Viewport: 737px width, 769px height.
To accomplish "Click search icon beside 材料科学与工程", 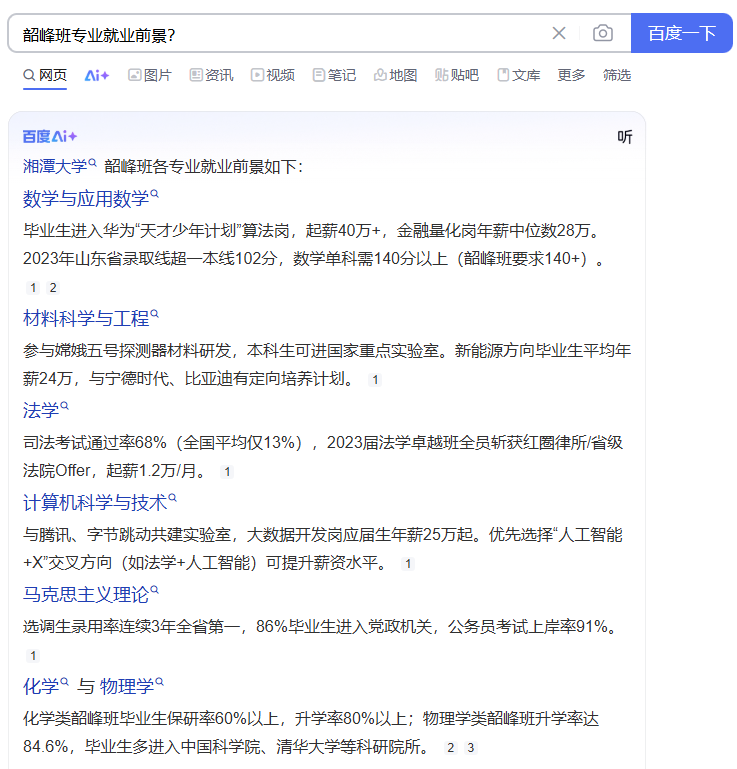I will (x=154, y=313).
